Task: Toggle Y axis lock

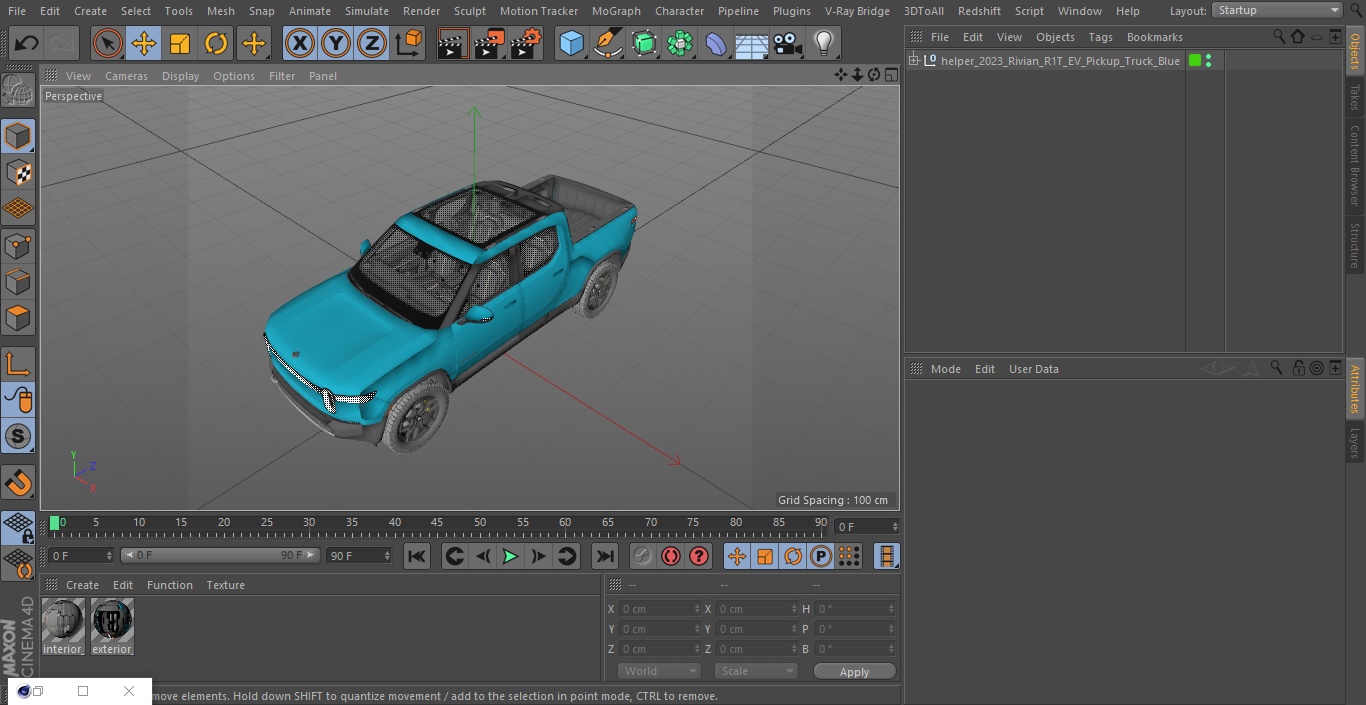Action: pos(336,43)
